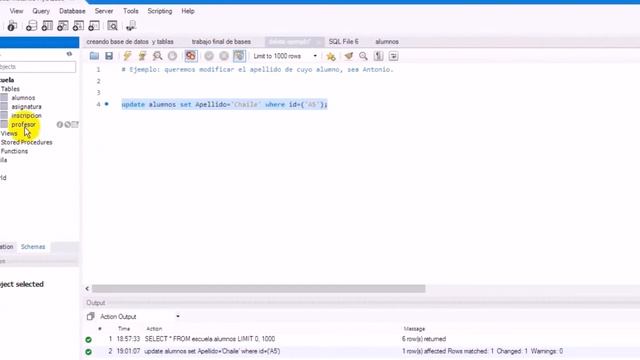Click the create new schema icon
This screenshot has height=360, width=640.
tap(31, 26)
